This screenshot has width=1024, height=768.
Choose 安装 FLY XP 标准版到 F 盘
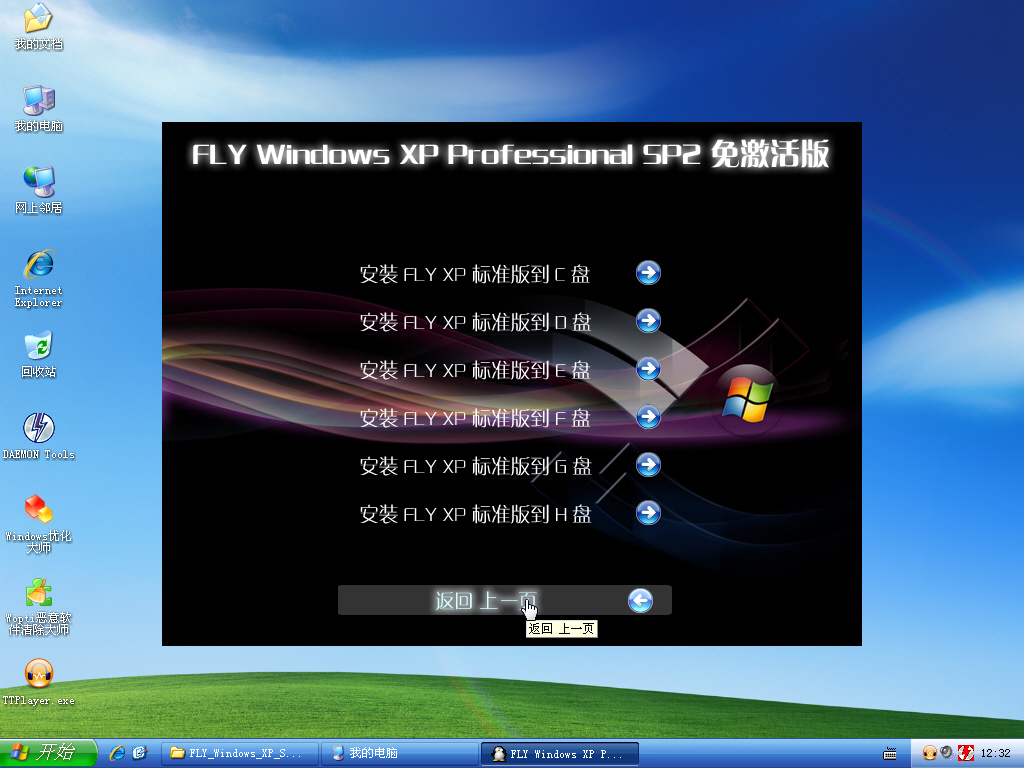click(x=475, y=418)
